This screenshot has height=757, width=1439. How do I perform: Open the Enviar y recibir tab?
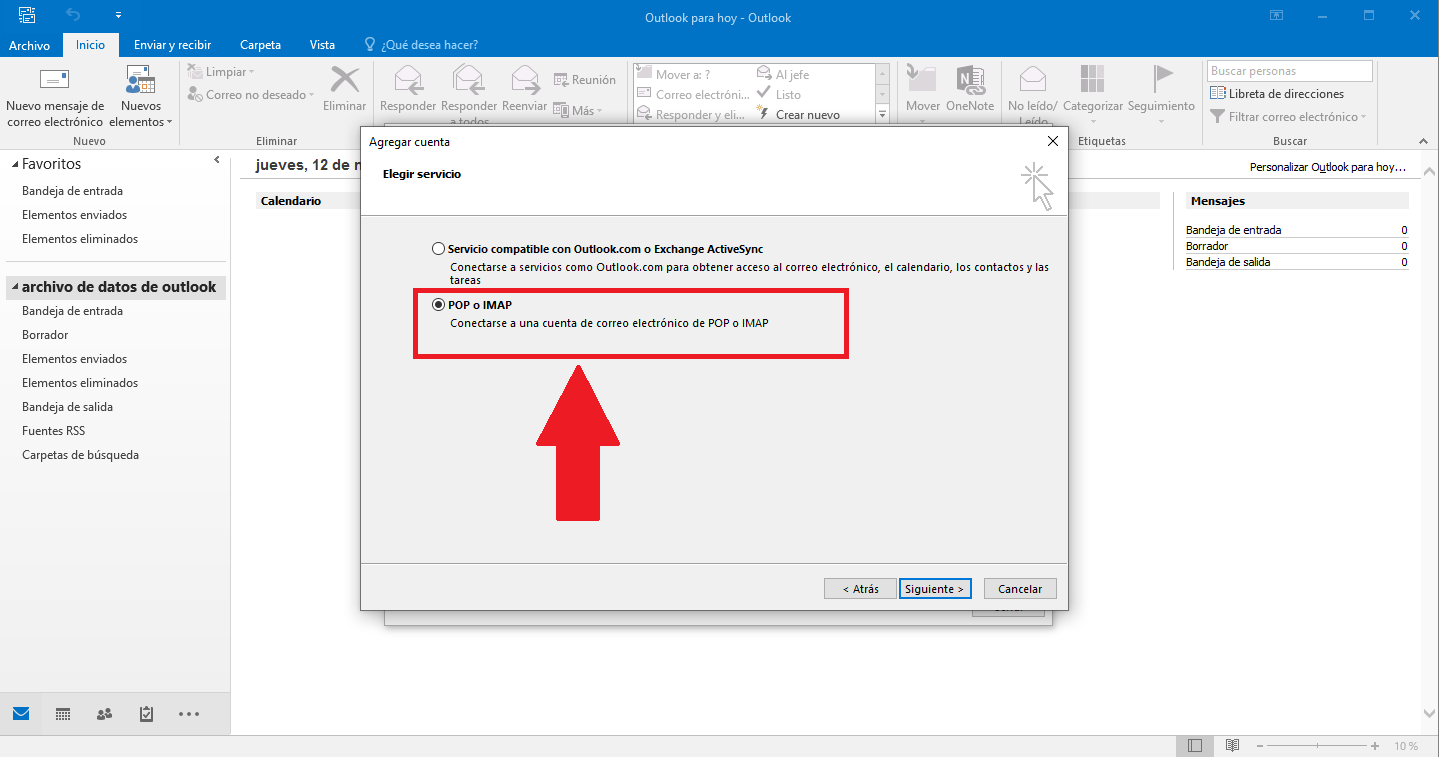click(173, 45)
